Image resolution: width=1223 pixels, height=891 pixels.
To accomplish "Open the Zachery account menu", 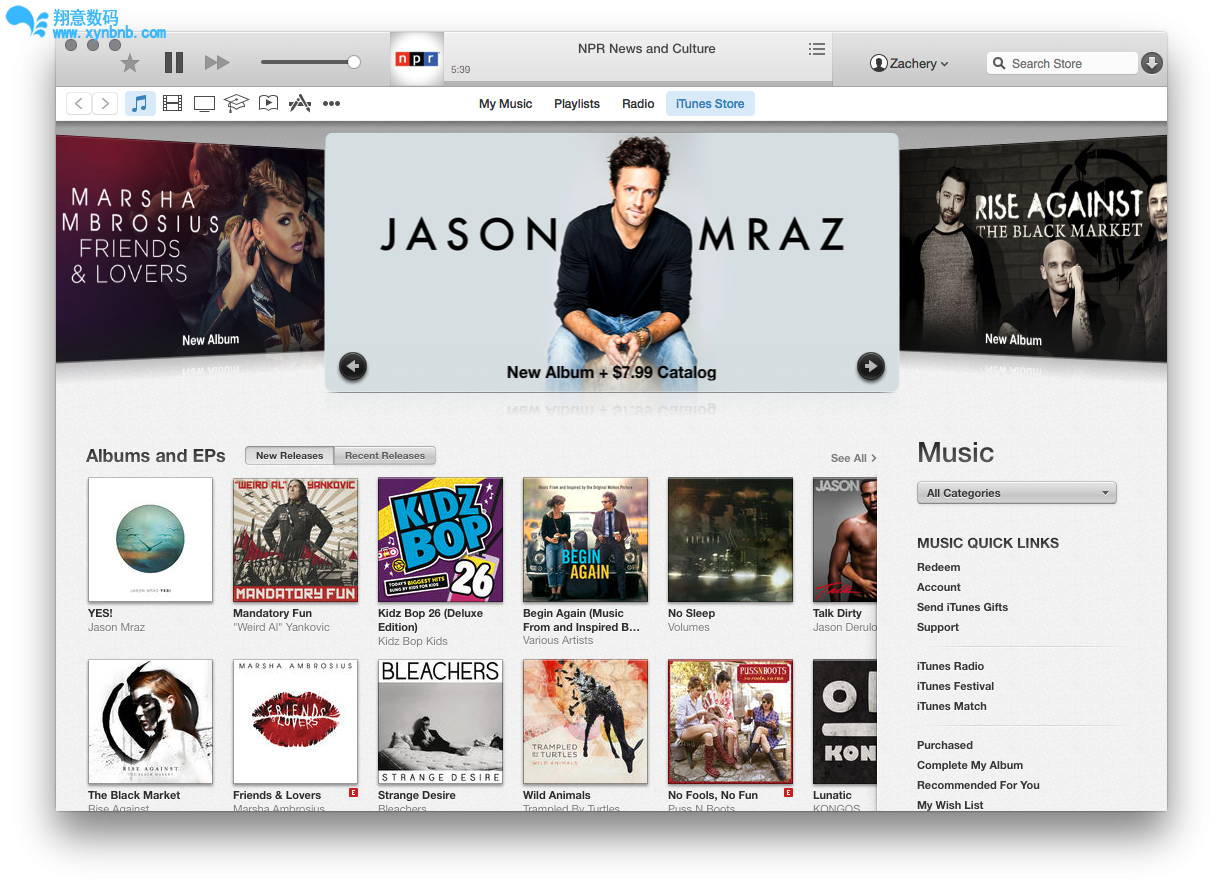I will (909, 63).
